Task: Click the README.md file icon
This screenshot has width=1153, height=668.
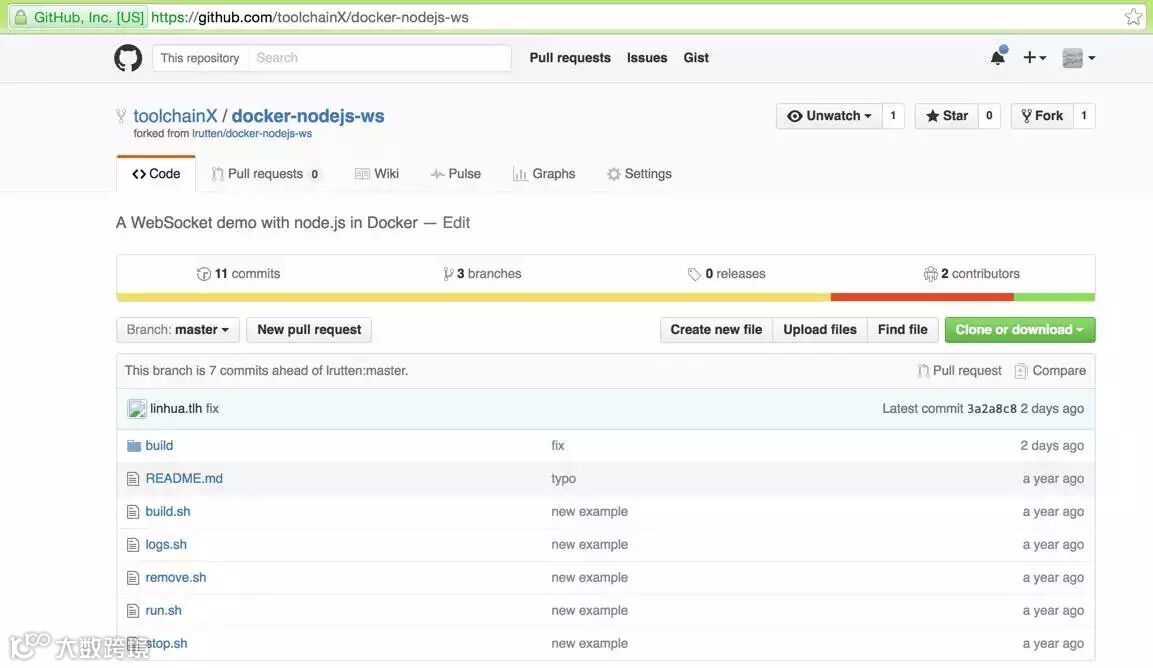Action: 133,479
